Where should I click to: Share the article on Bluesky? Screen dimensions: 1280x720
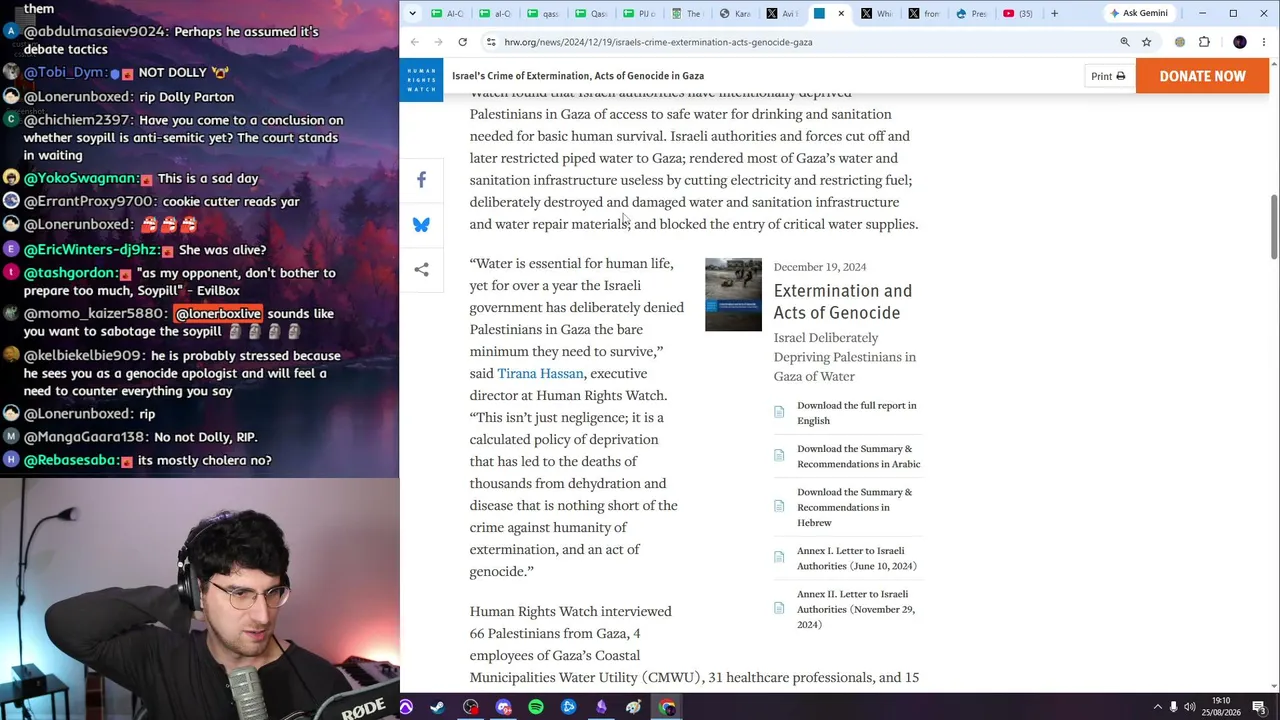tap(421, 225)
